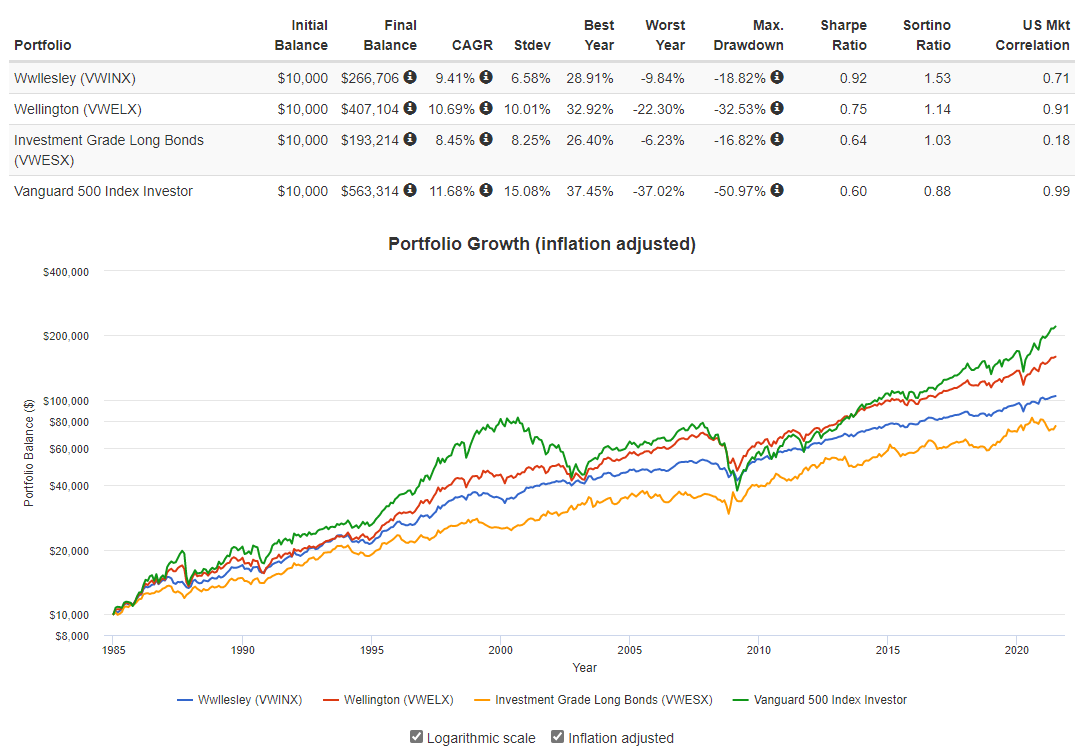Toggle Wwllesley (VWINX) series in chart legend
The image size is (1078, 755).
tap(239, 700)
